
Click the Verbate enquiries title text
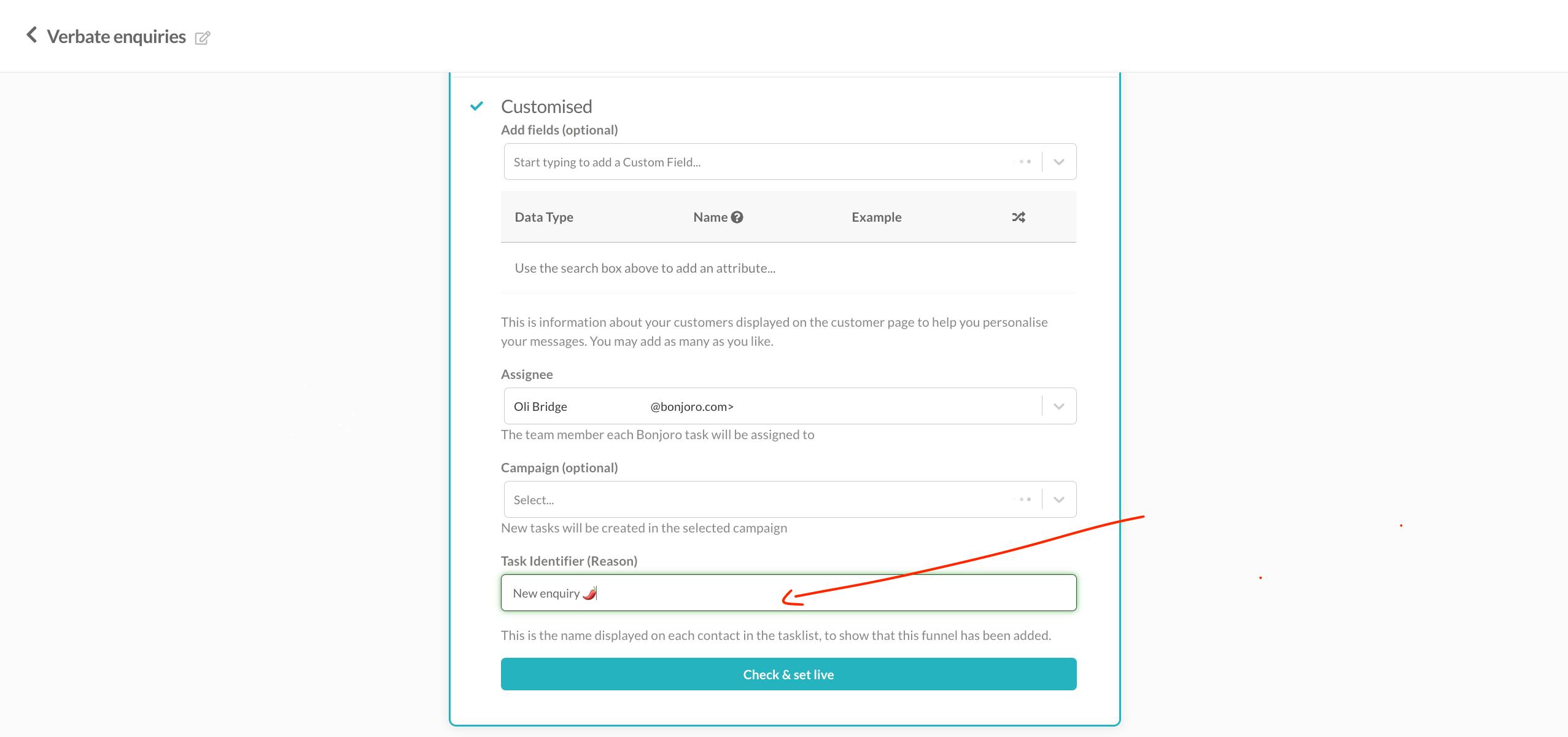[x=116, y=37]
